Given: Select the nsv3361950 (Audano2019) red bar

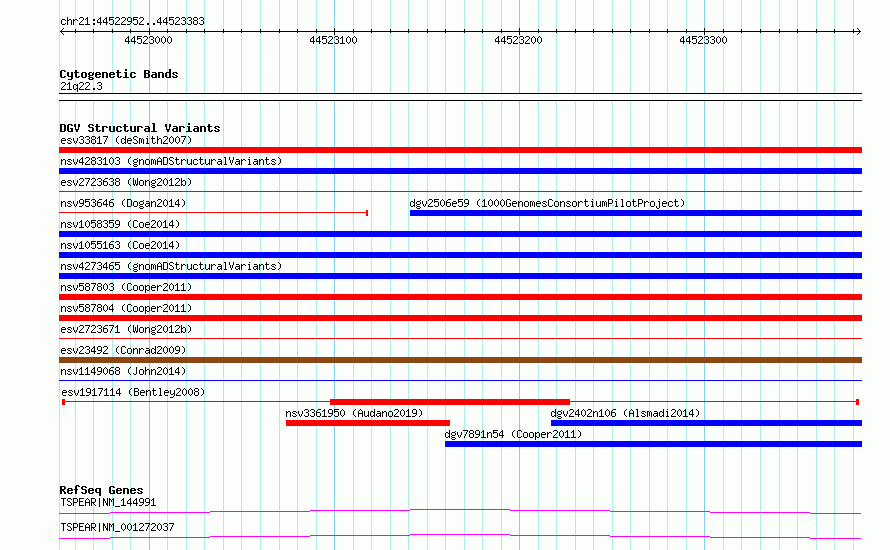Looking at the screenshot, I should pos(368,423).
